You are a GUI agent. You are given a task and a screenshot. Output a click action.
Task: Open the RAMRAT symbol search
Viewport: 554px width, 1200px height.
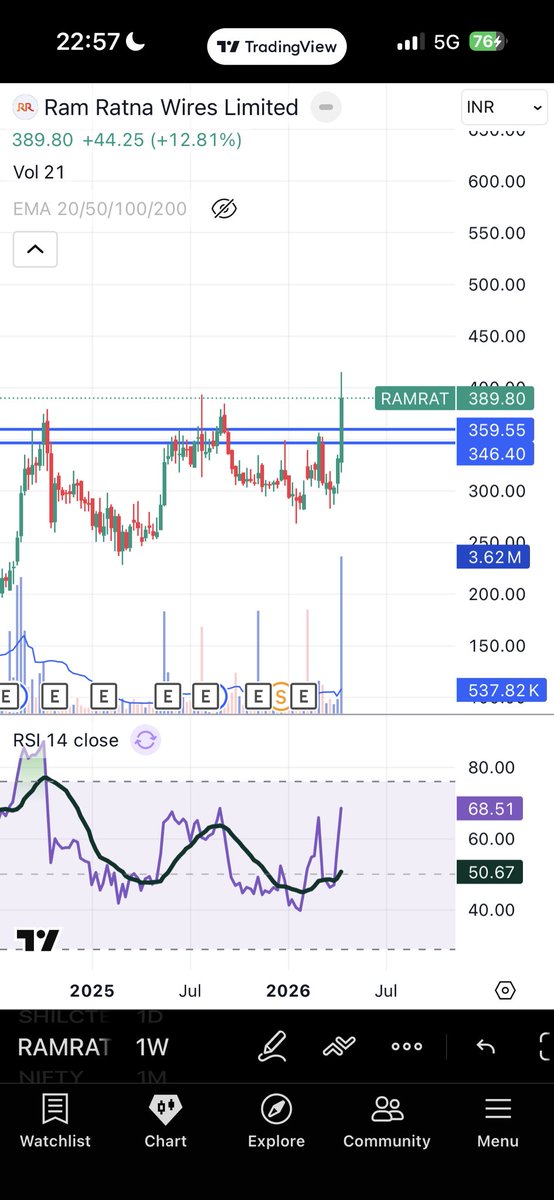pos(64,1047)
